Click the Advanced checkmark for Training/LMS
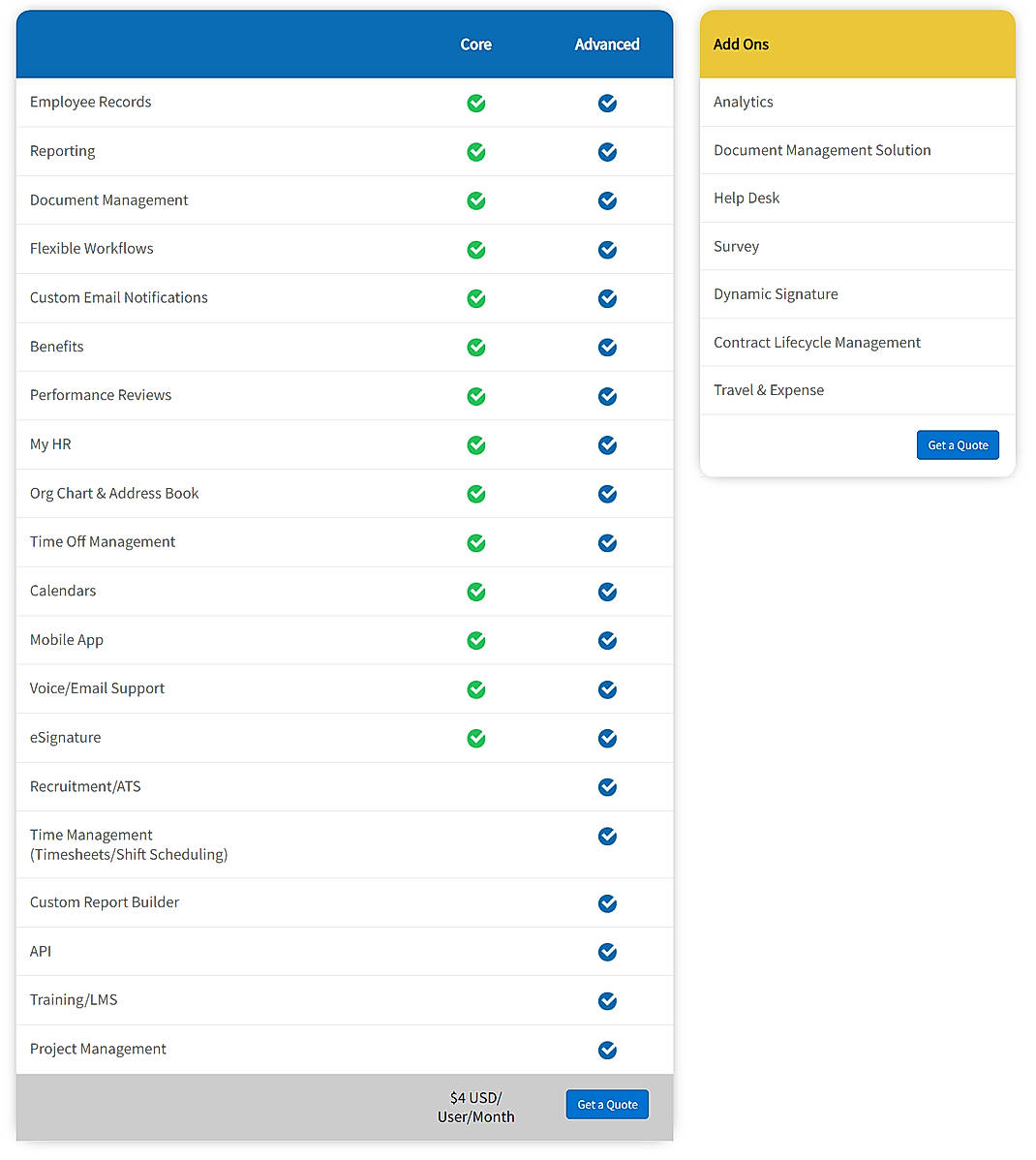Viewport: 1036px width, 1160px height. click(x=607, y=1001)
